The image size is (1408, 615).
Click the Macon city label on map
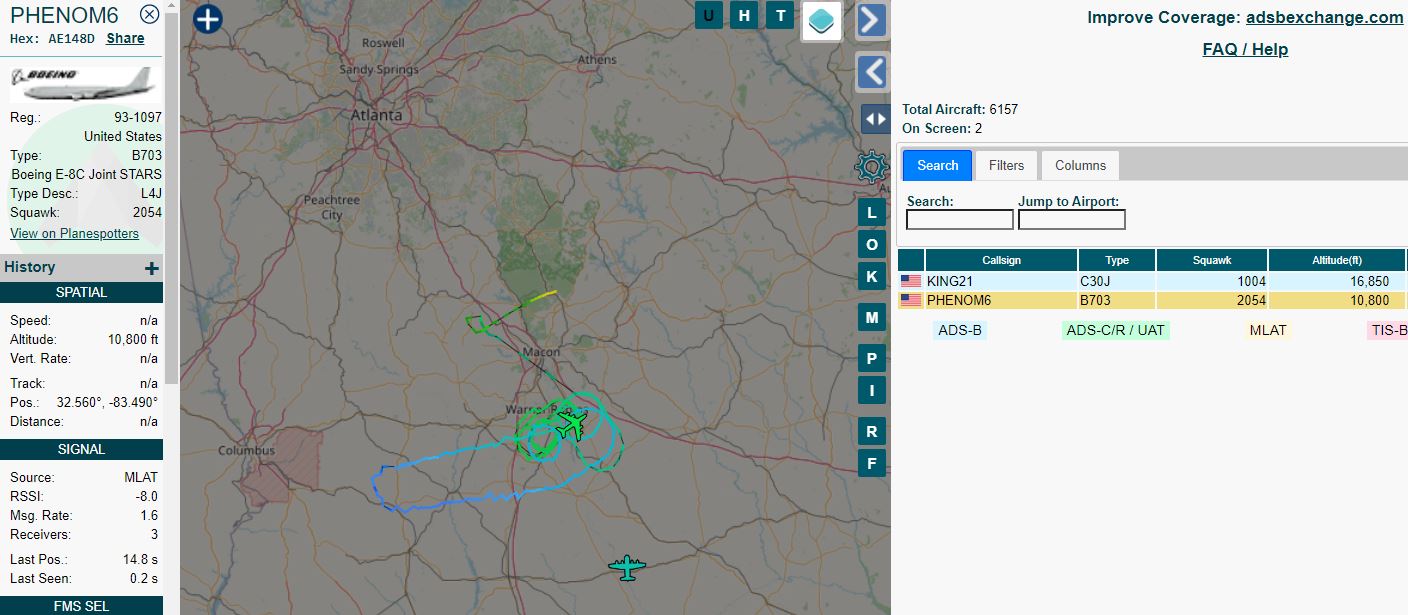(x=541, y=352)
